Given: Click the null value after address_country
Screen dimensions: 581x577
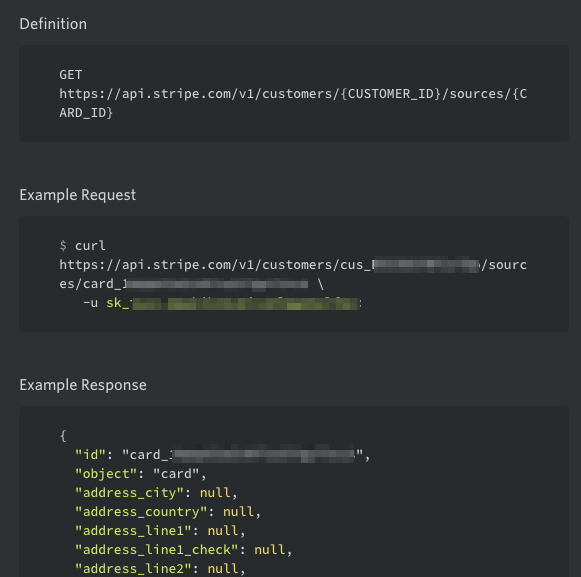Looking at the screenshot, I should (x=238, y=512).
